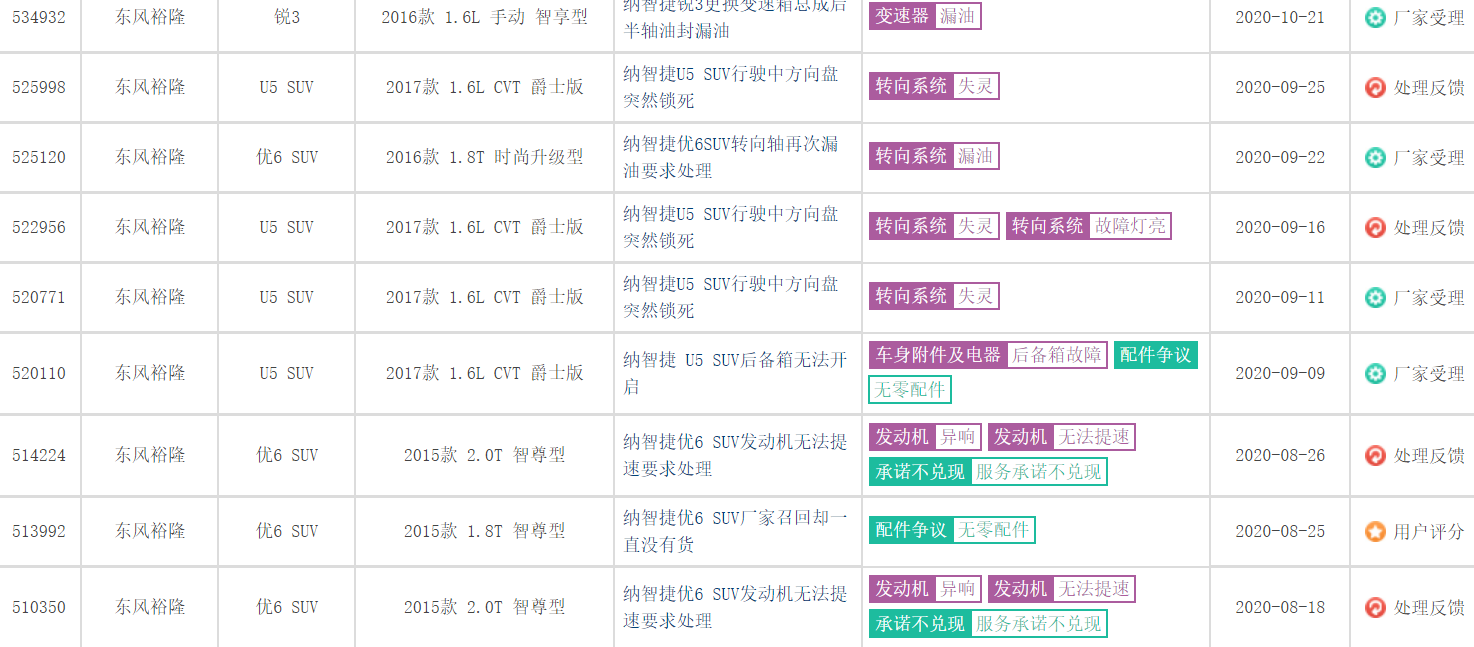Select complaint ID 514224
The height and width of the screenshot is (647, 1474).
pyautogui.click(x=39, y=456)
